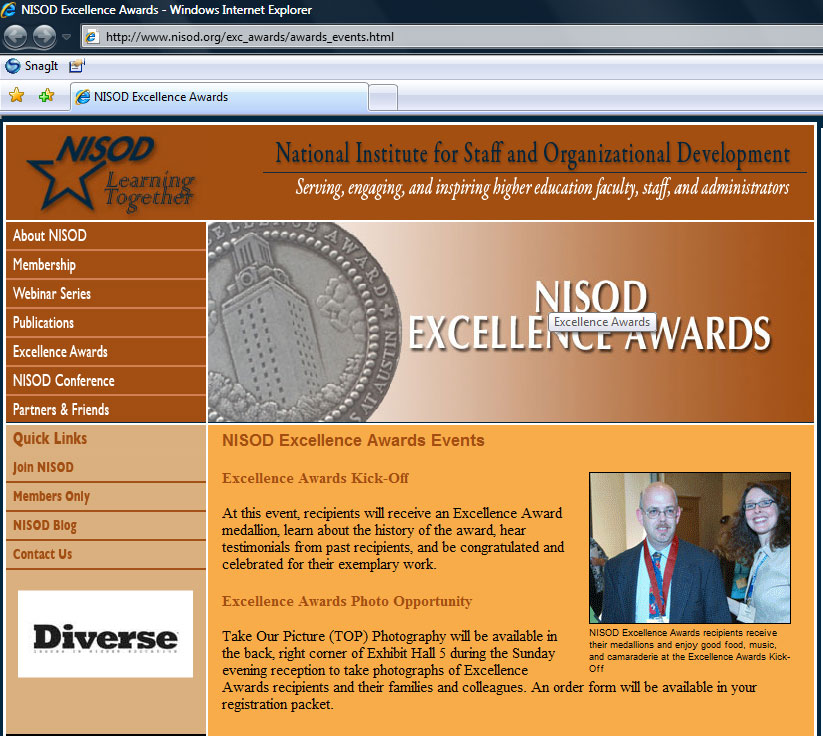
Task: Open Partners & Friends menu item
Action: point(106,409)
